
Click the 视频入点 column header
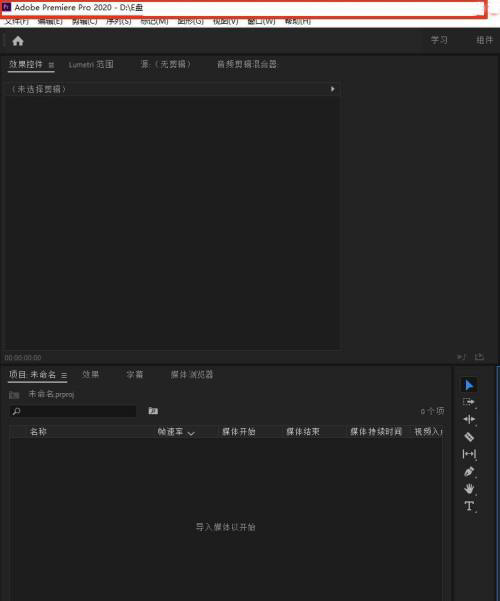pos(429,432)
